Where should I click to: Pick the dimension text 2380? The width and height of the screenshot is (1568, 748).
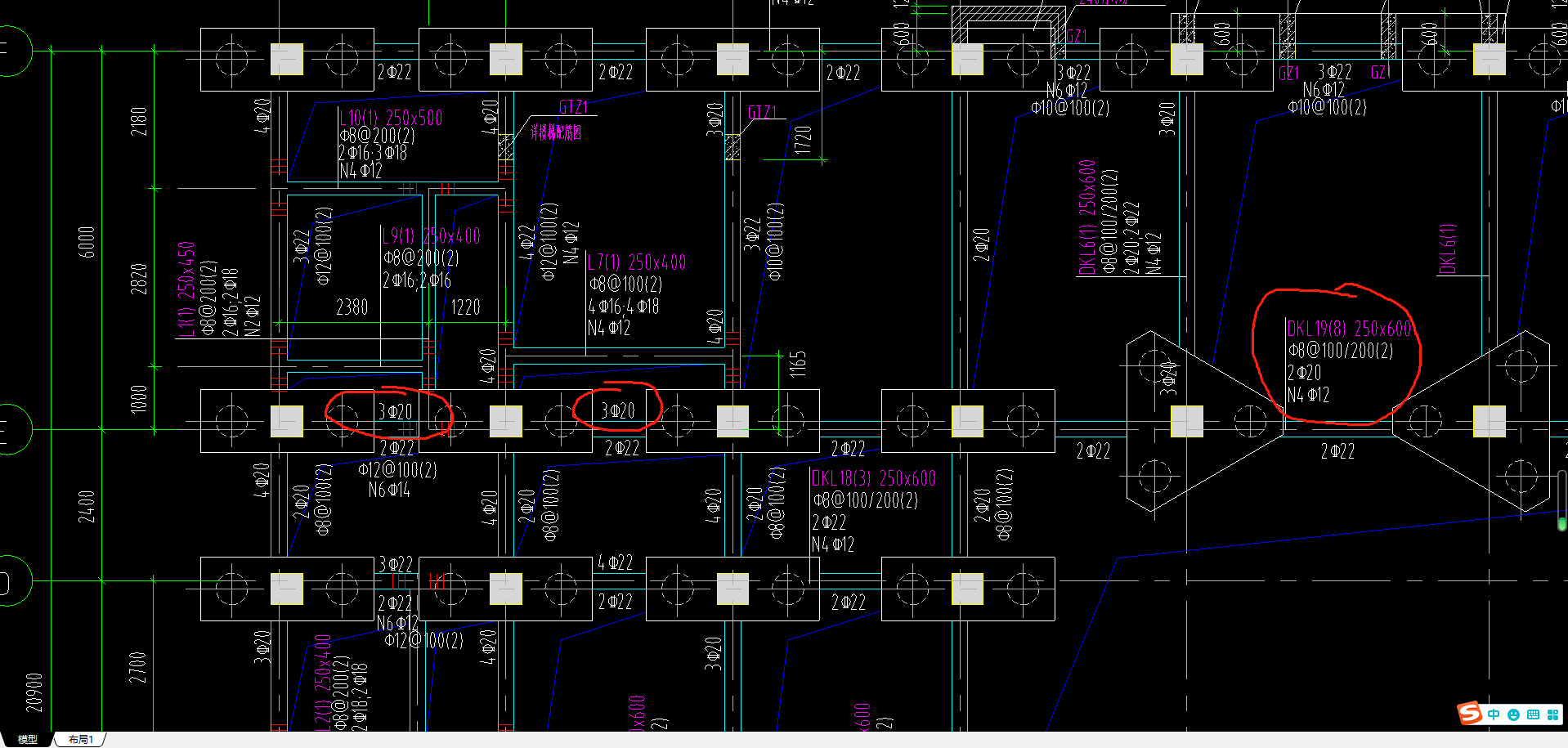352,307
